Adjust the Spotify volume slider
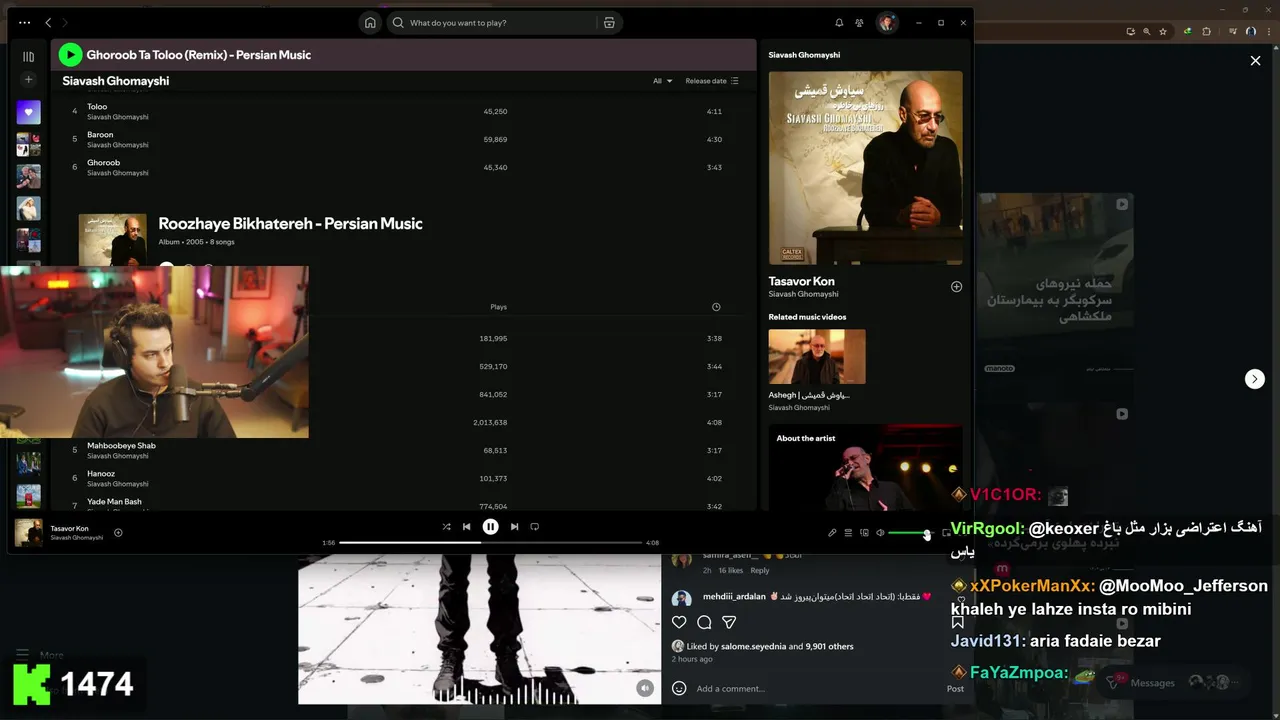1280x720 pixels. (x=909, y=533)
